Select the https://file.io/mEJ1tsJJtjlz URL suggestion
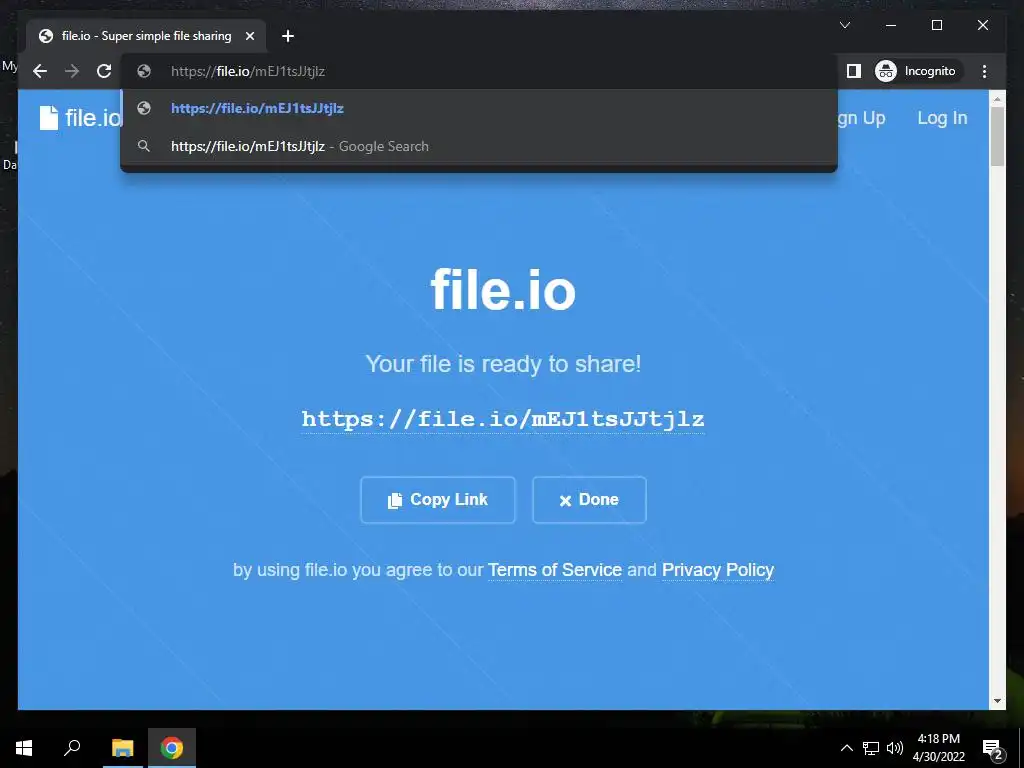The height and width of the screenshot is (768, 1024). pyautogui.click(x=479, y=108)
